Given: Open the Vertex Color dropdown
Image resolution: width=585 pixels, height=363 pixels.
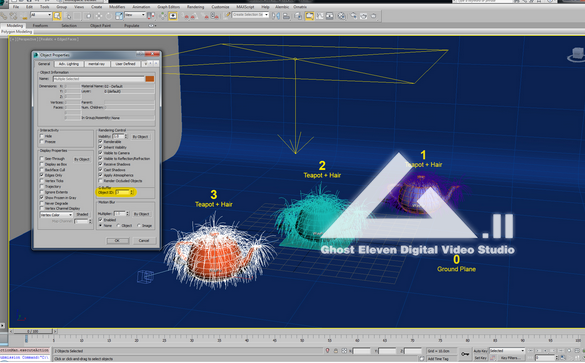Looking at the screenshot, I should tap(56, 215).
